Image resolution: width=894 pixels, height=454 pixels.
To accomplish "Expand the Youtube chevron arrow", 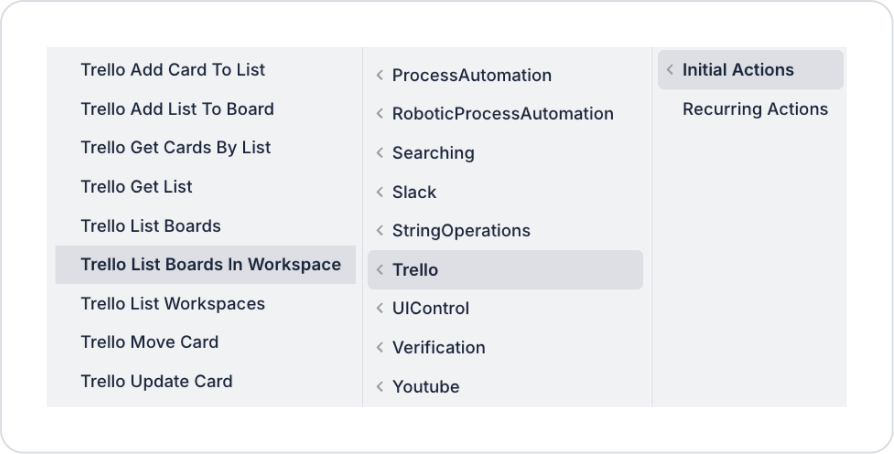I will [380, 386].
